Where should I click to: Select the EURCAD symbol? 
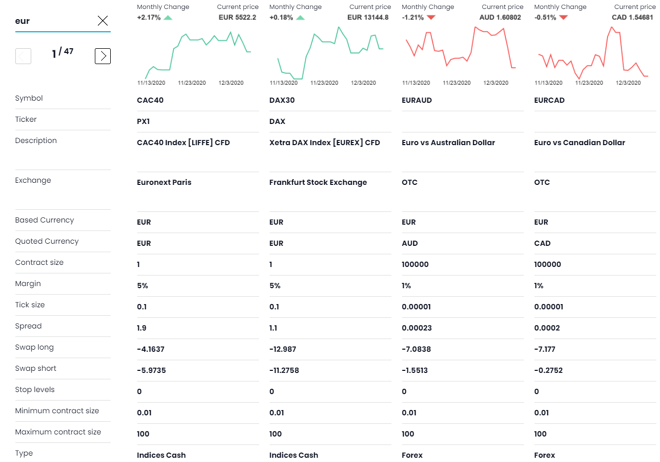tap(549, 100)
